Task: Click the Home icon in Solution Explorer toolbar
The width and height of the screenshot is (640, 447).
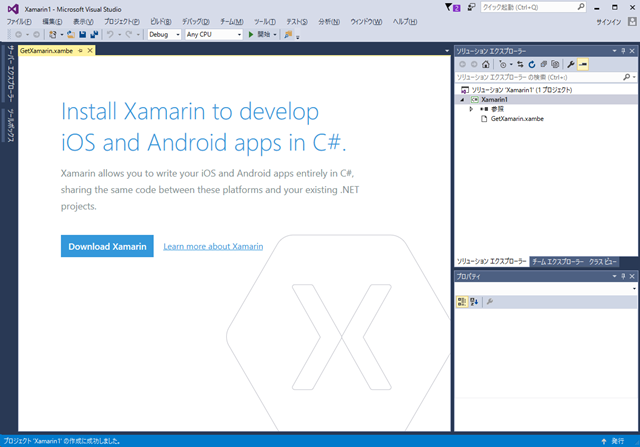Action: click(485, 64)
